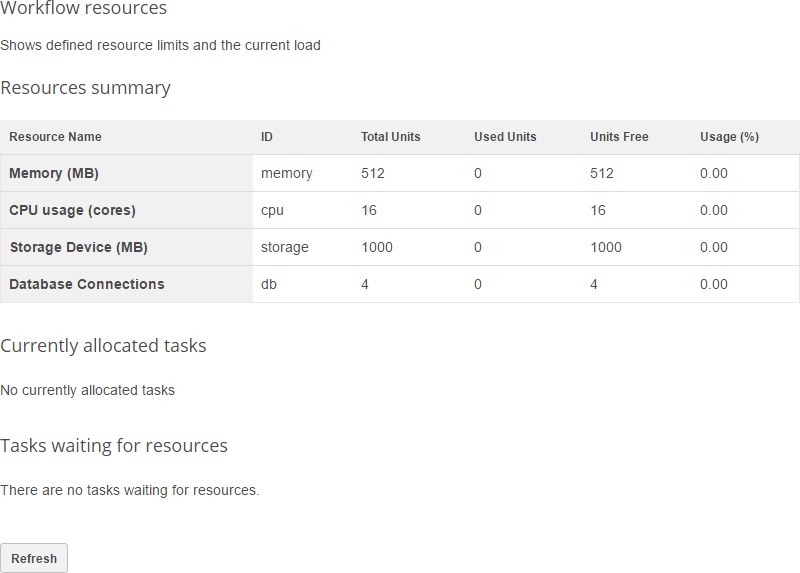Select the Database Connections row
This screenshot has width=800, height=573.
tap(86, 284)
